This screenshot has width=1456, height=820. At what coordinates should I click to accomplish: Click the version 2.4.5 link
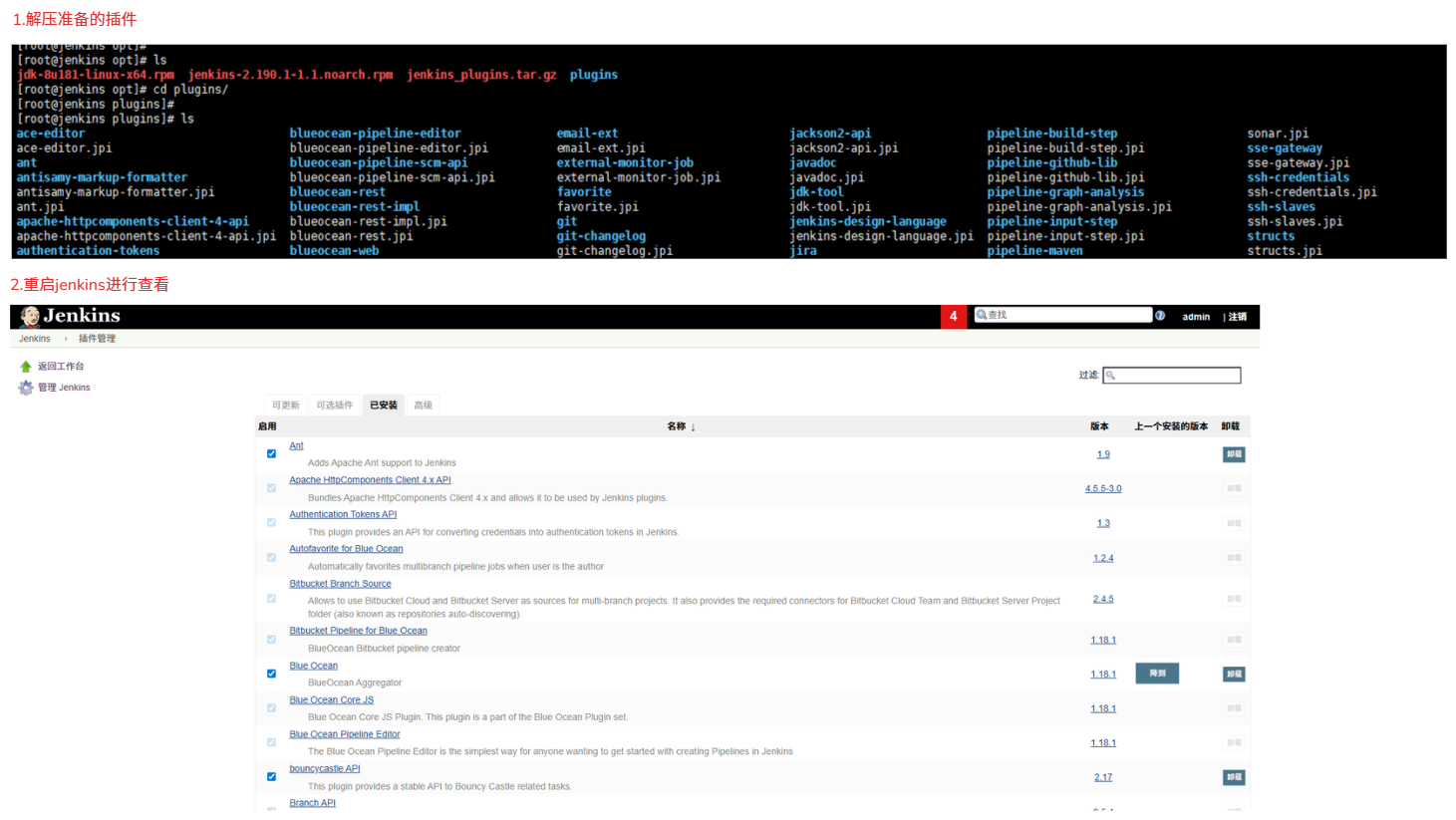(1103, 599)
